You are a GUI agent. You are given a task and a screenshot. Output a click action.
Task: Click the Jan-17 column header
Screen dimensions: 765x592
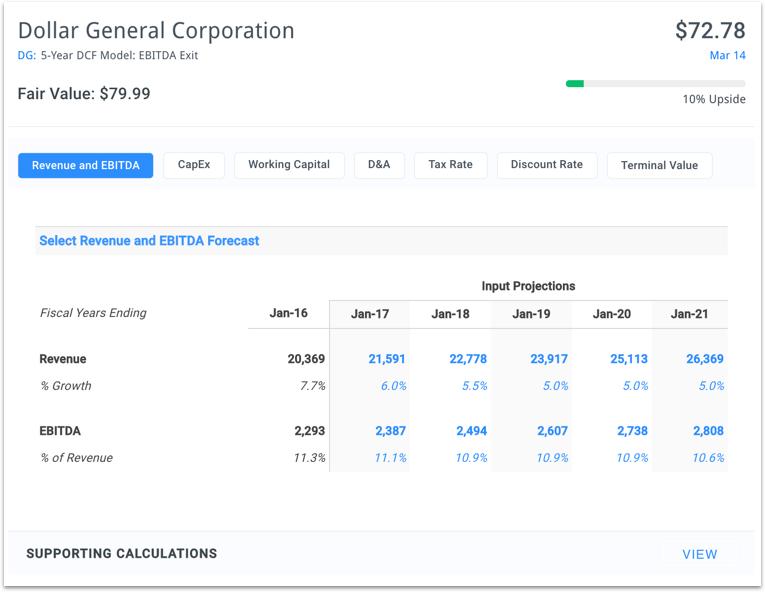tap(370, 314)
